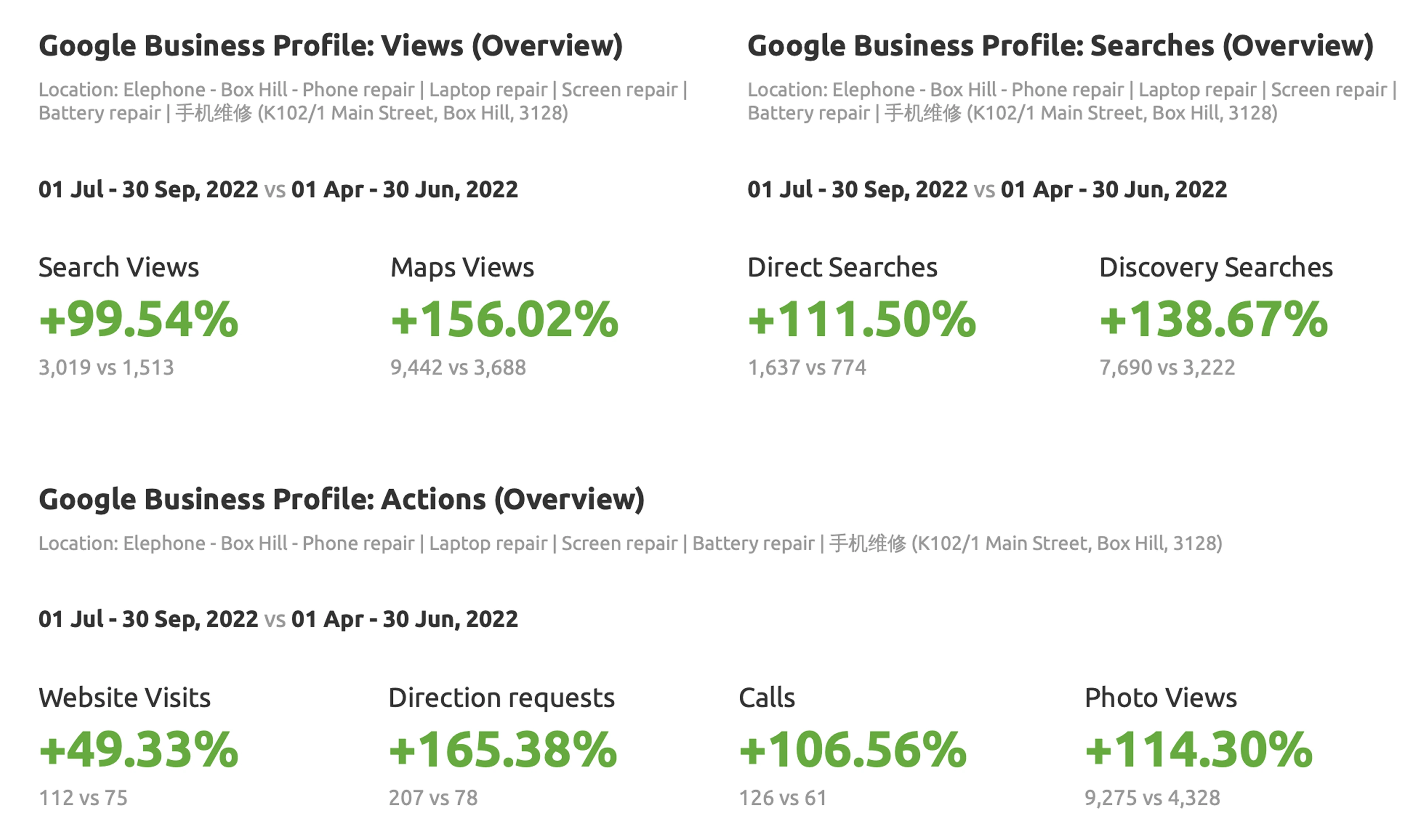Click the Actions (Overview) heading
1427x840 pixels.
(x=341, y=499)
